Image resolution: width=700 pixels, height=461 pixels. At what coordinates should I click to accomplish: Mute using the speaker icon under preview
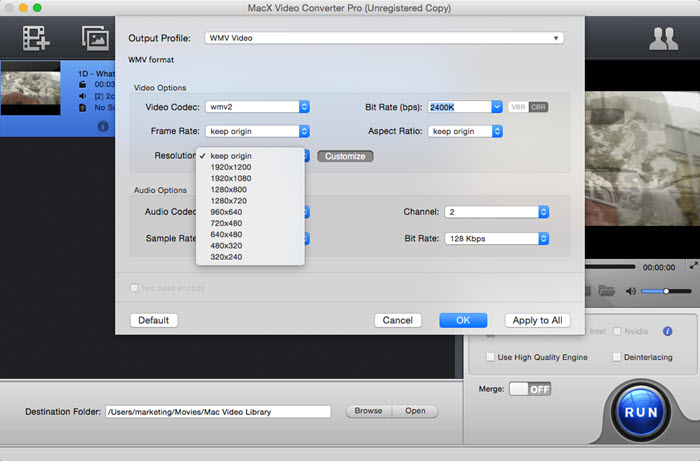pos(630,291)
